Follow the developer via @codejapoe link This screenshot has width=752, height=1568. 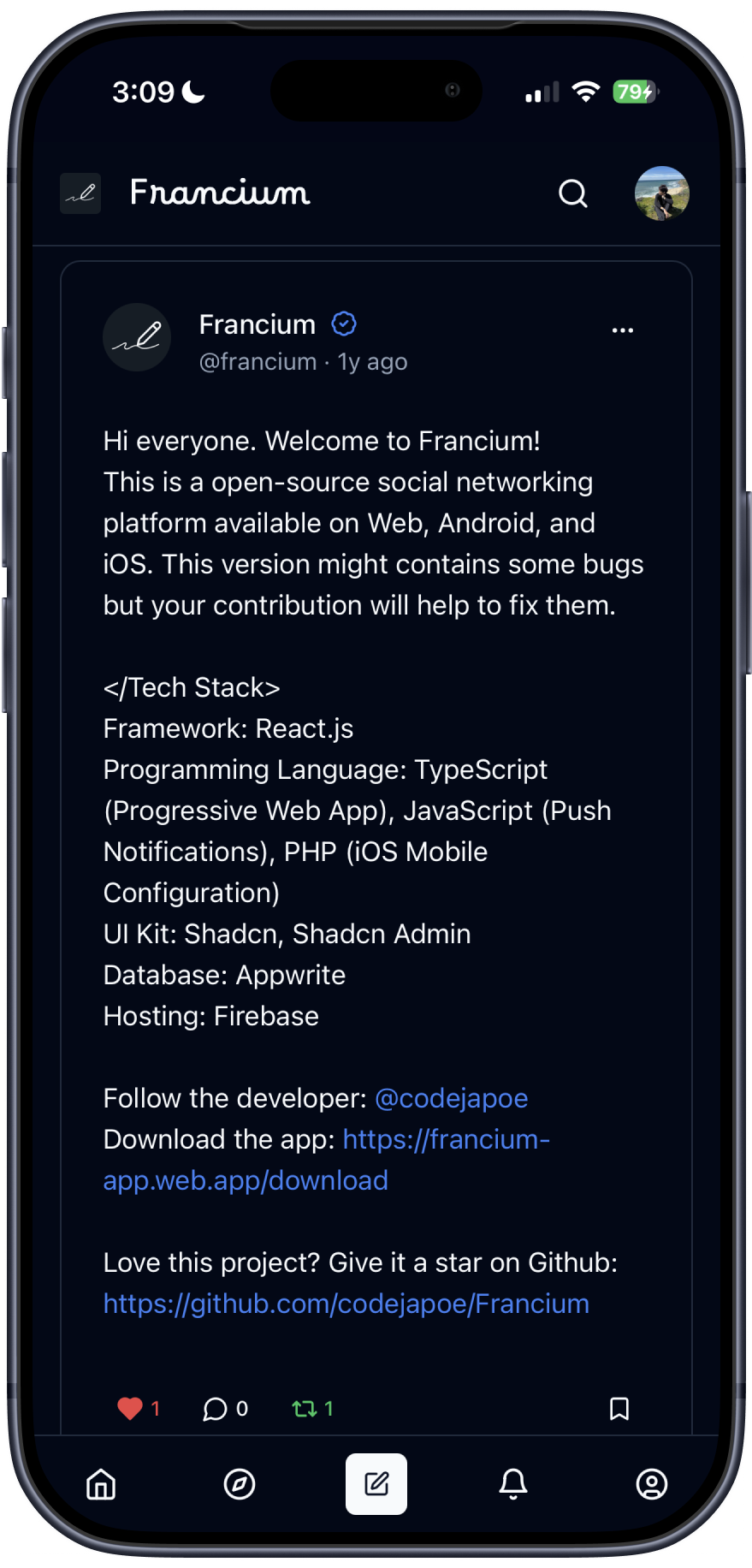coord(451,1098)
